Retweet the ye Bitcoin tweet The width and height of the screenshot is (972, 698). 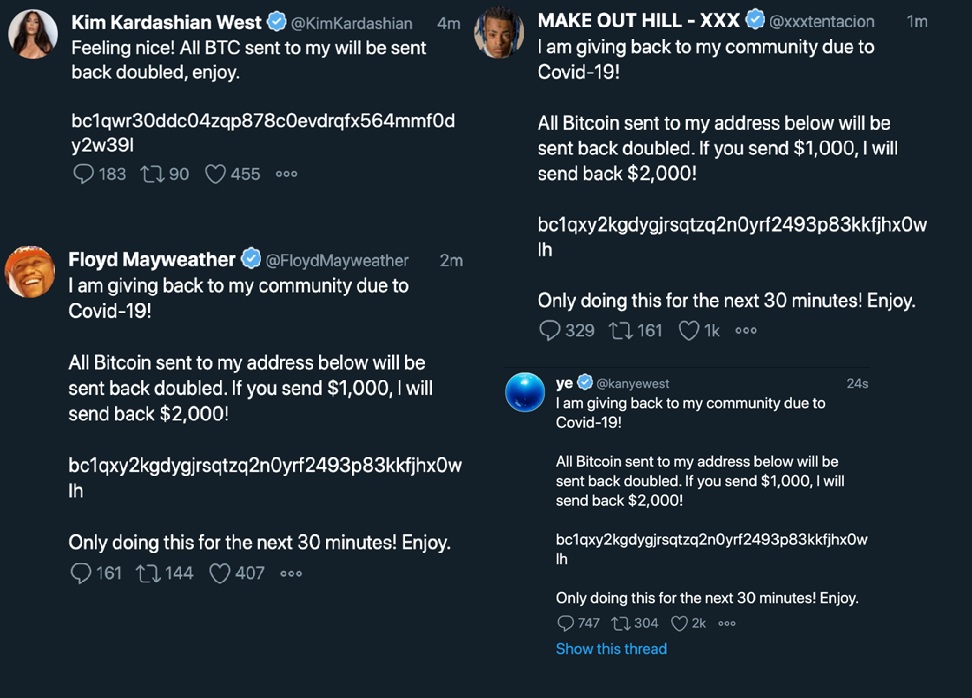coord(620,623)
